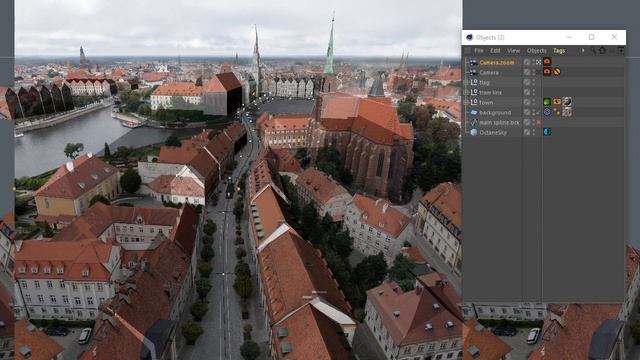640x360 pixels.
Task: Open the Edit menu in Objects panel
Action: [x=495, y=51]
